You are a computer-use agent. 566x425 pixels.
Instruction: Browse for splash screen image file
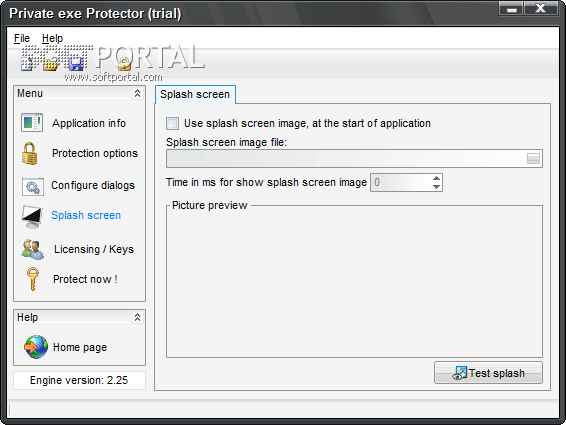533,159
